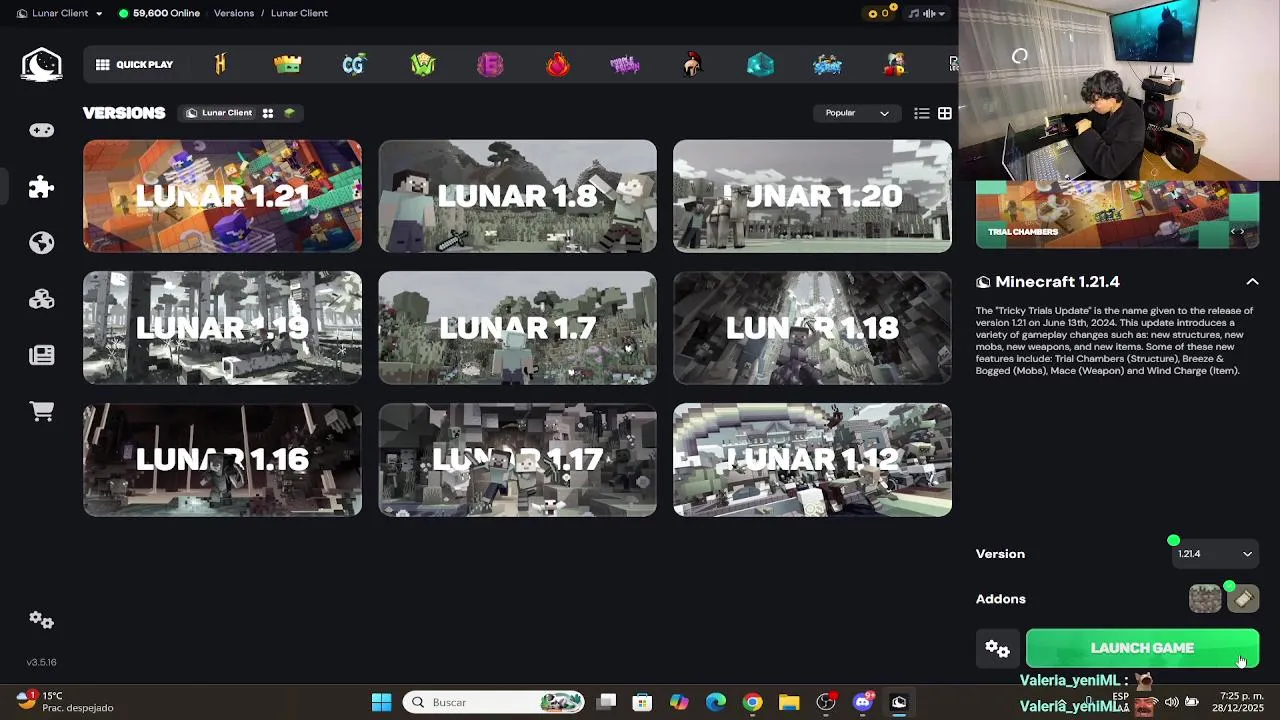
Task: Open the Popular sort dropdown
Action: click(856, 113)
